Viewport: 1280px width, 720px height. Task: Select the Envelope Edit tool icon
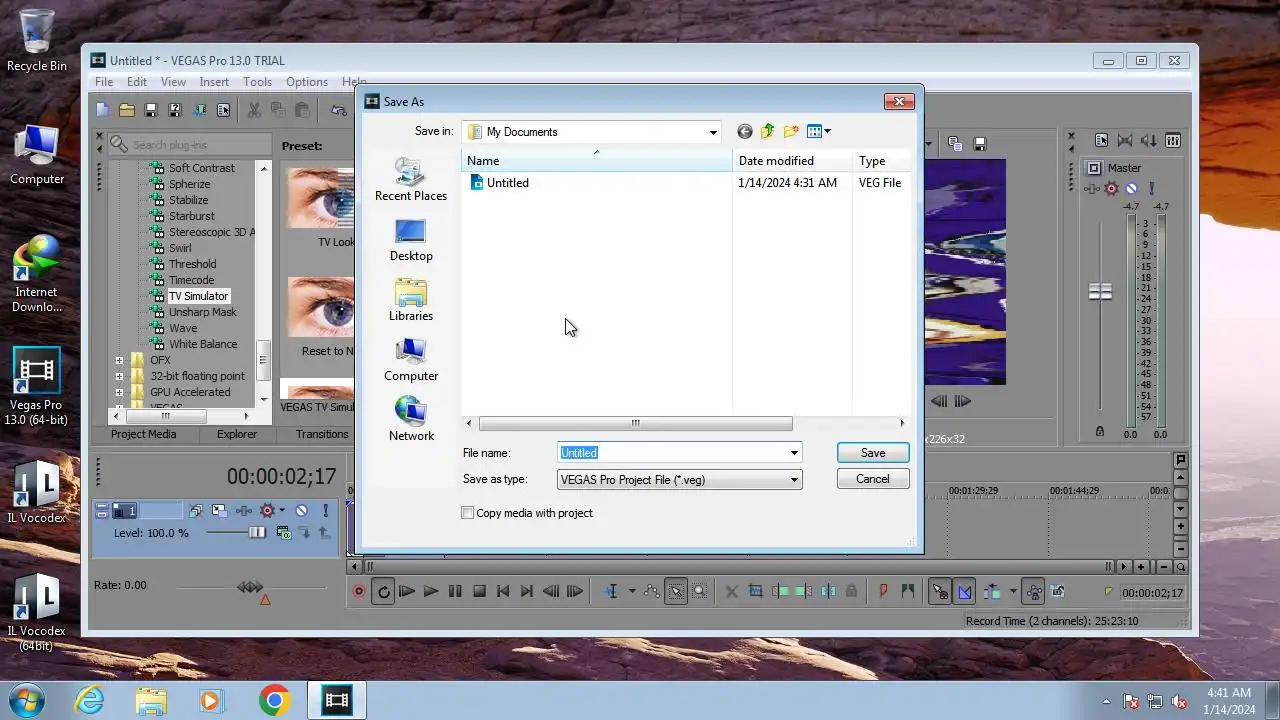[x=652, y=592]
